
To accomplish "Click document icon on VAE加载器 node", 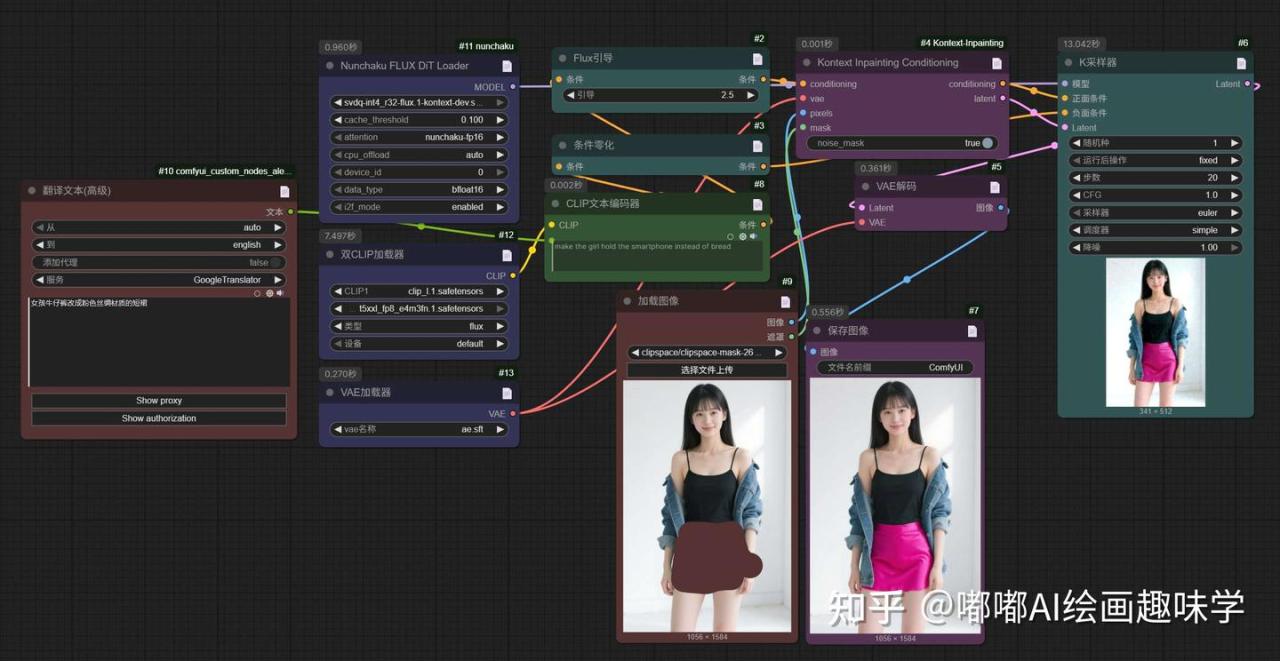I will [507, 392].
